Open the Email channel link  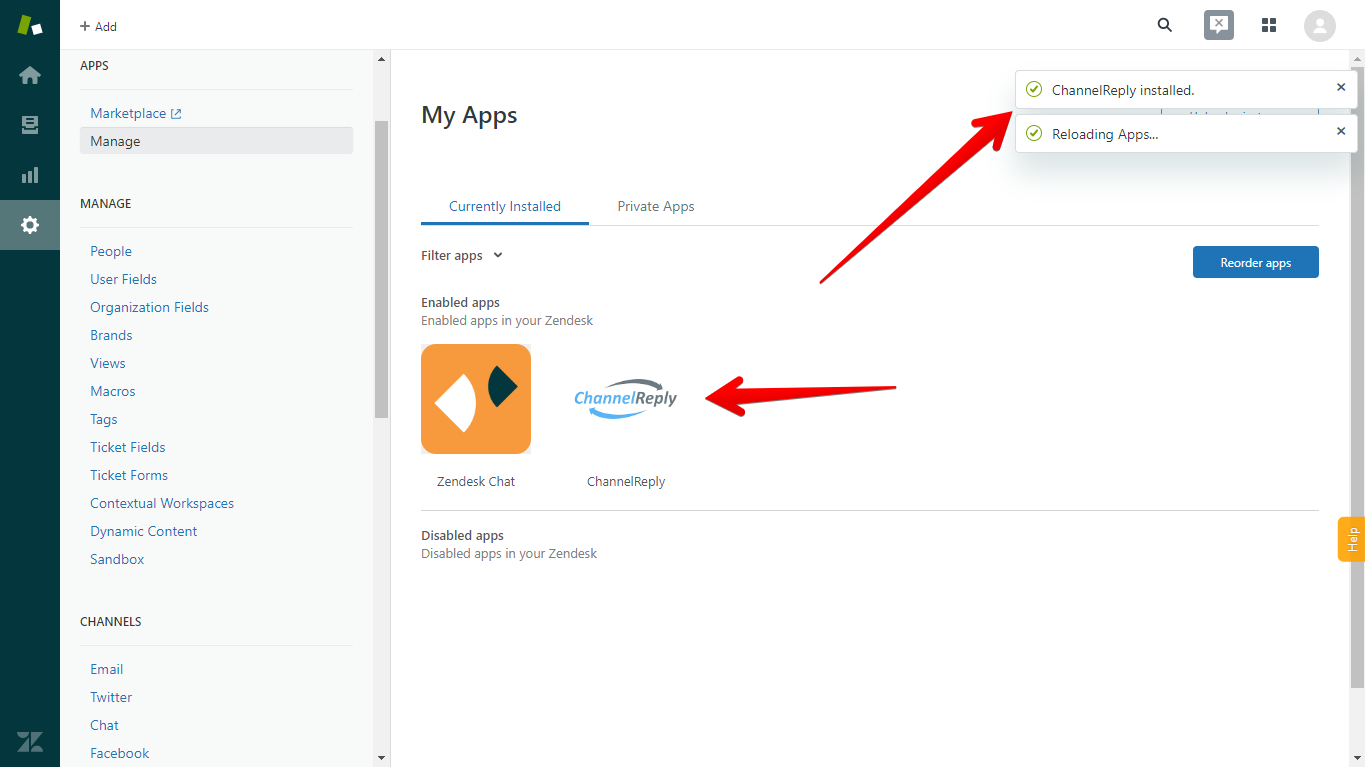coord(107,669)
